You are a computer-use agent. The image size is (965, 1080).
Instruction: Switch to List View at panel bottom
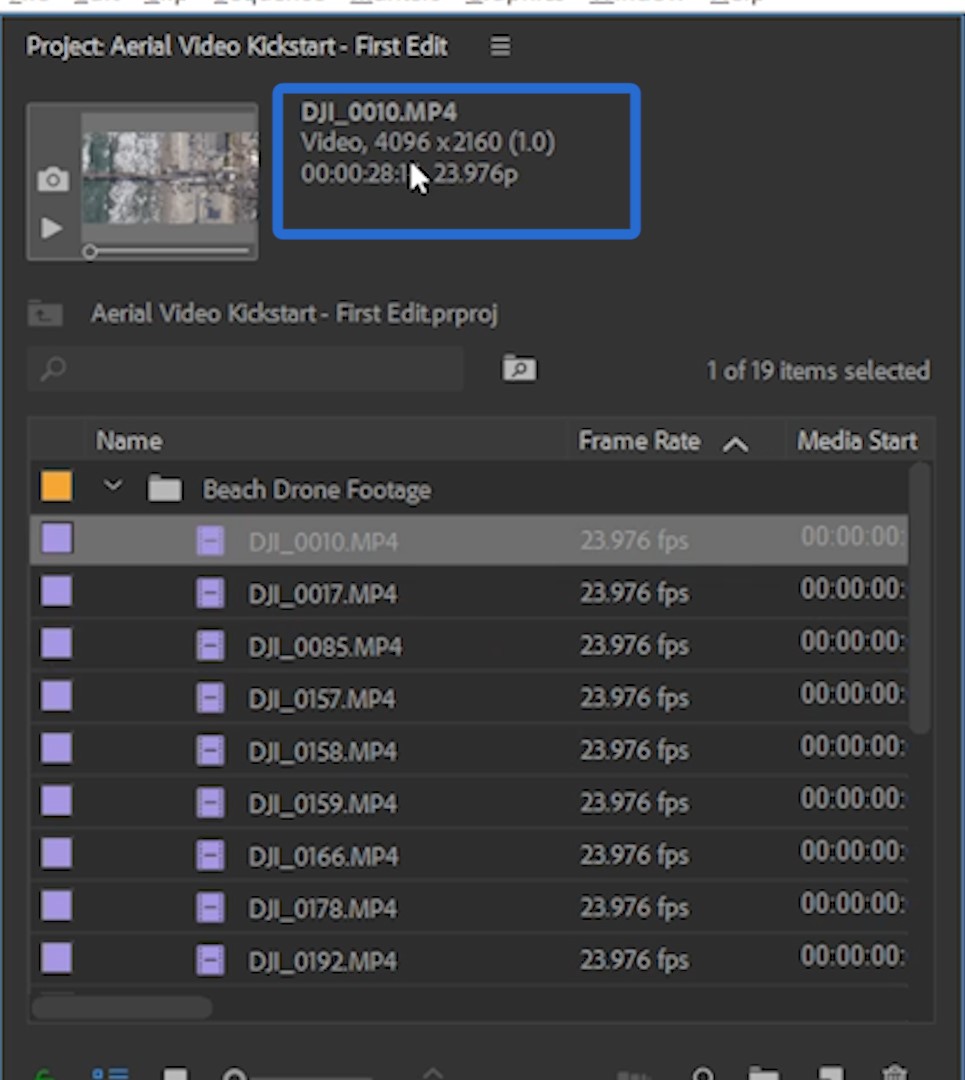click(110, 1073)
